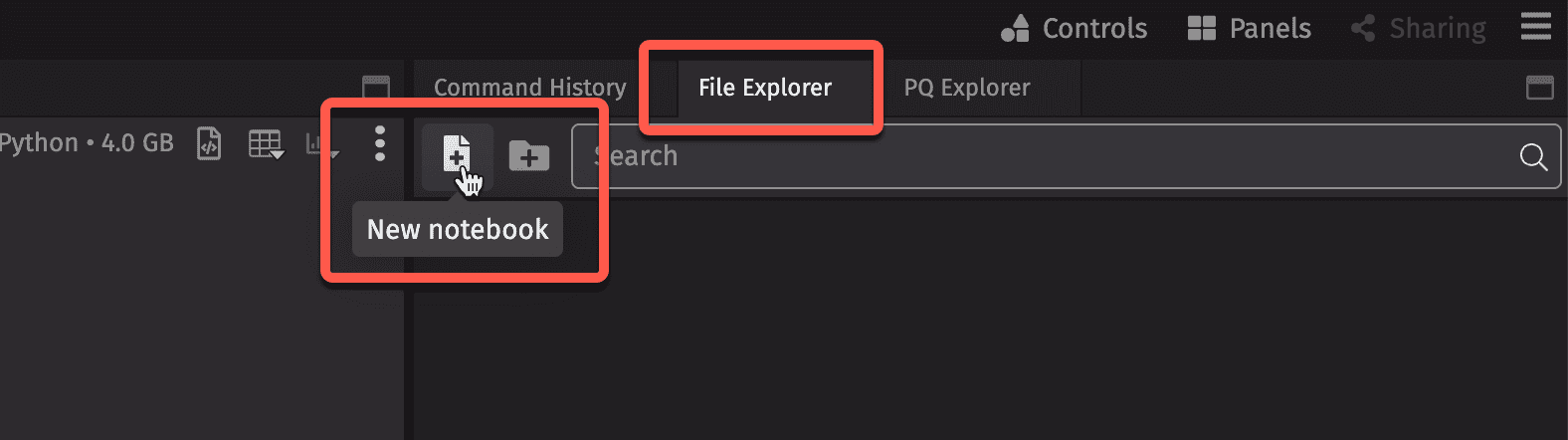
Task: Focus the file Search input field
Action: pyautogui.click(x=1066, y=156)
